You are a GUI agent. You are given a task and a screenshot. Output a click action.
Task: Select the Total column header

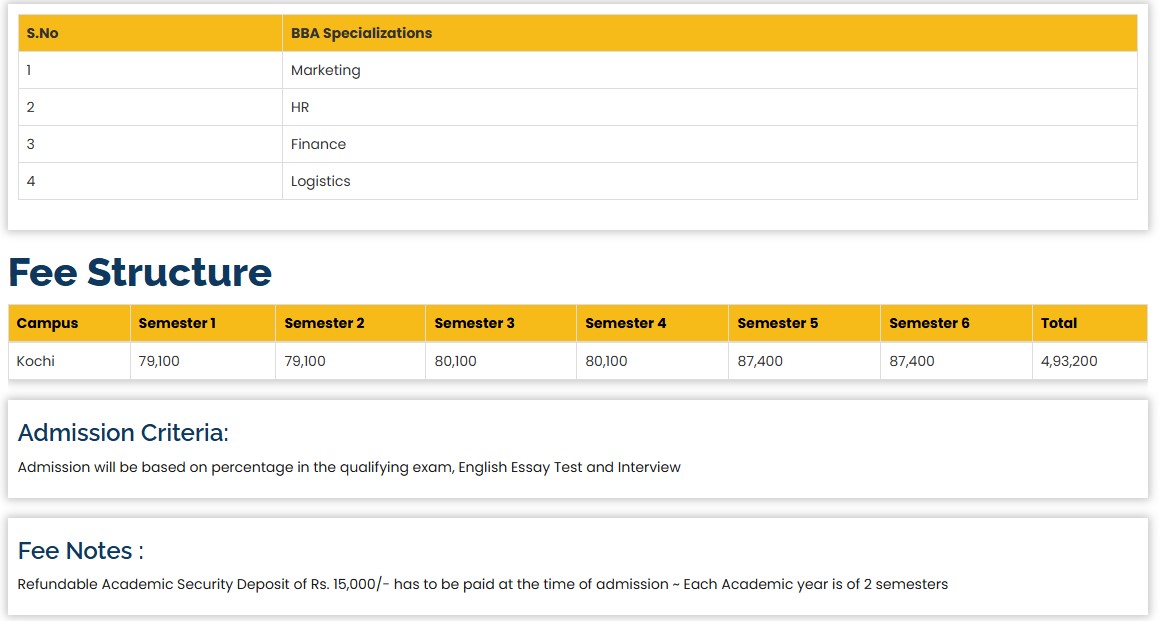[1058, 323]
